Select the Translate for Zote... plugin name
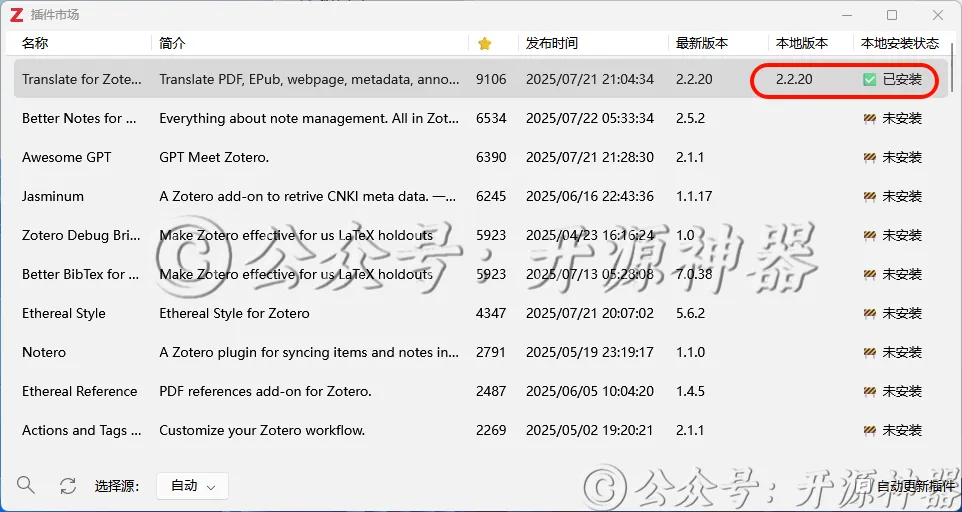 [82, 79]
